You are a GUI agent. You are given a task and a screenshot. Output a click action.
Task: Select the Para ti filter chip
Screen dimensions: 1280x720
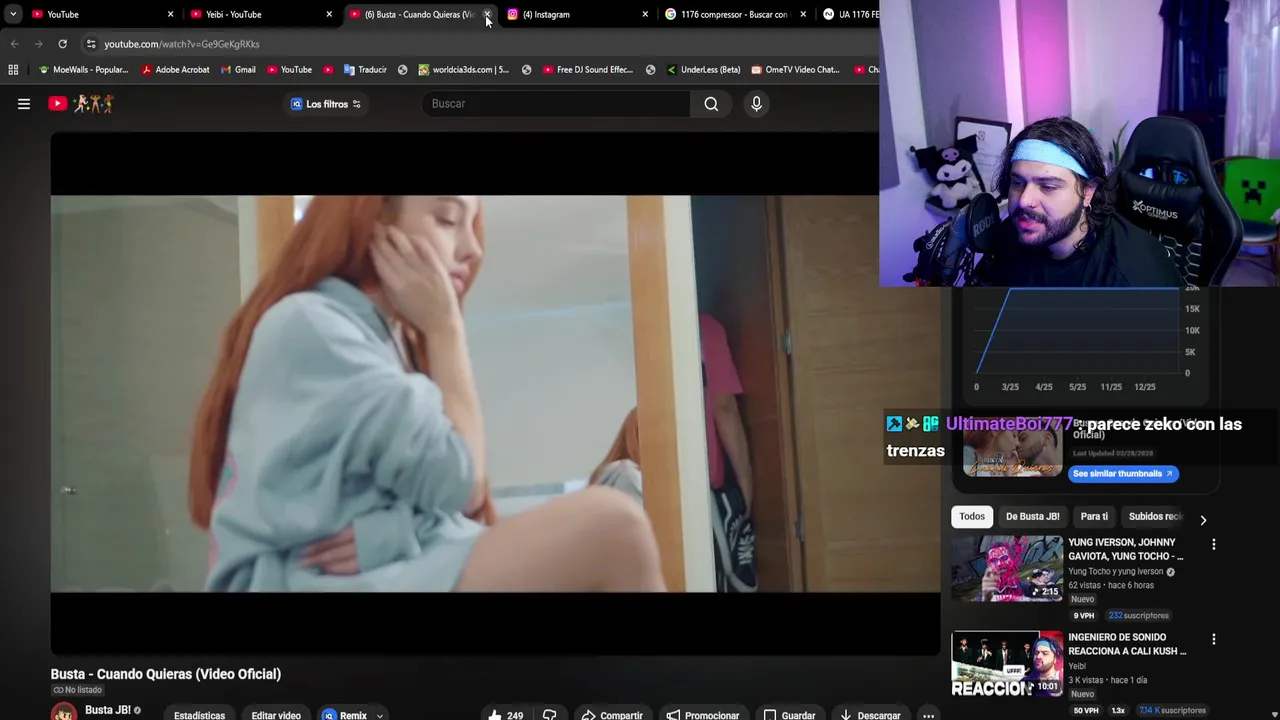coord(1094,516)
